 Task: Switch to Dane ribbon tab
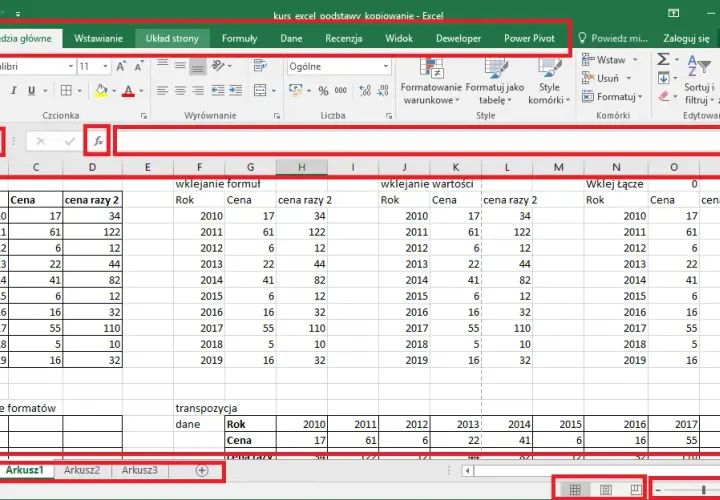tap(291, 39)
